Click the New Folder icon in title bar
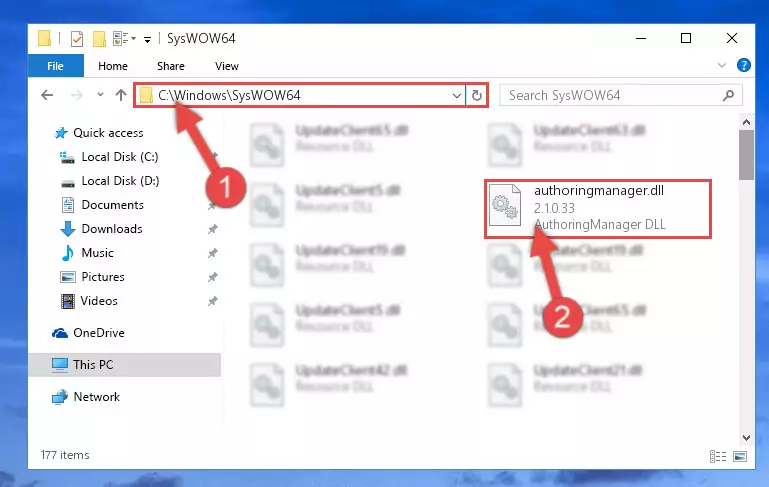Image resolution: width=769 pixels, height=487 pixels. coord(99,38)
